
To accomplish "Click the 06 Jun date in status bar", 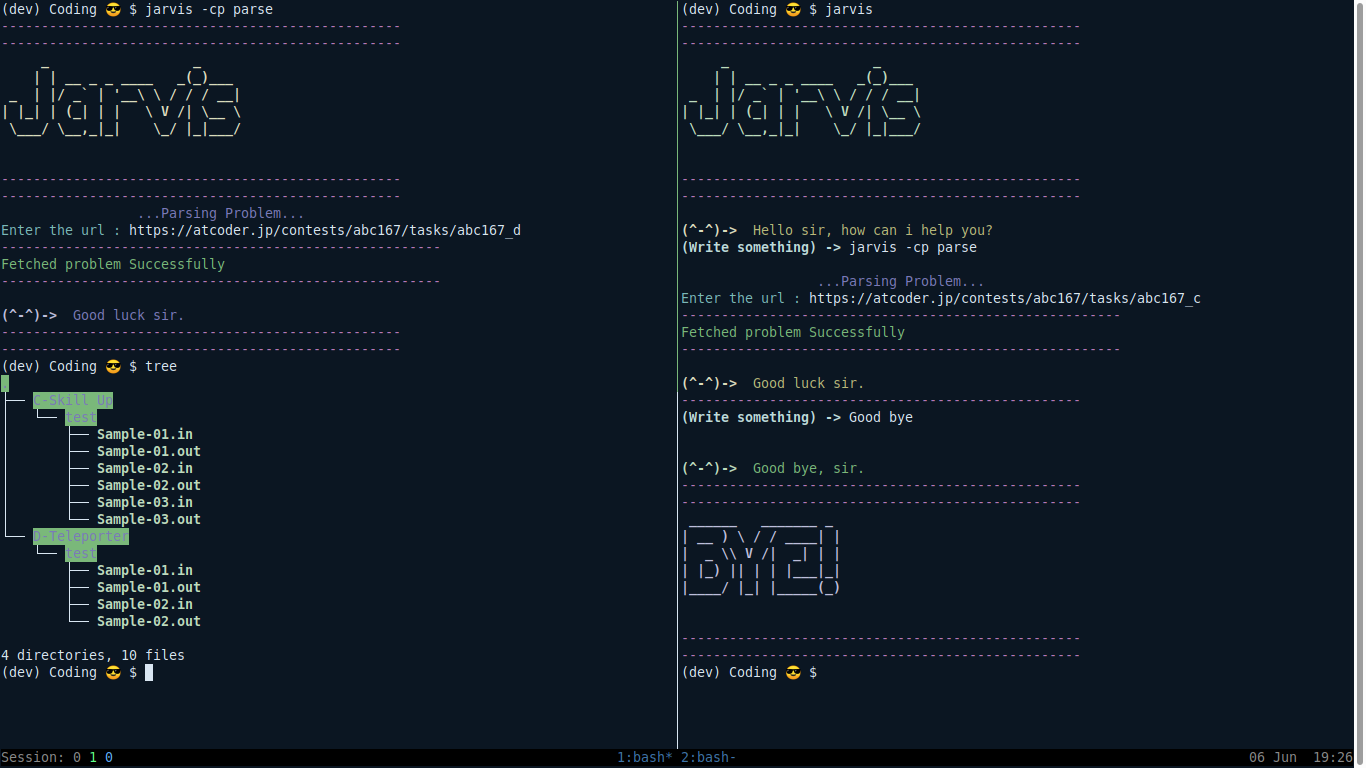I will 1273,757.
